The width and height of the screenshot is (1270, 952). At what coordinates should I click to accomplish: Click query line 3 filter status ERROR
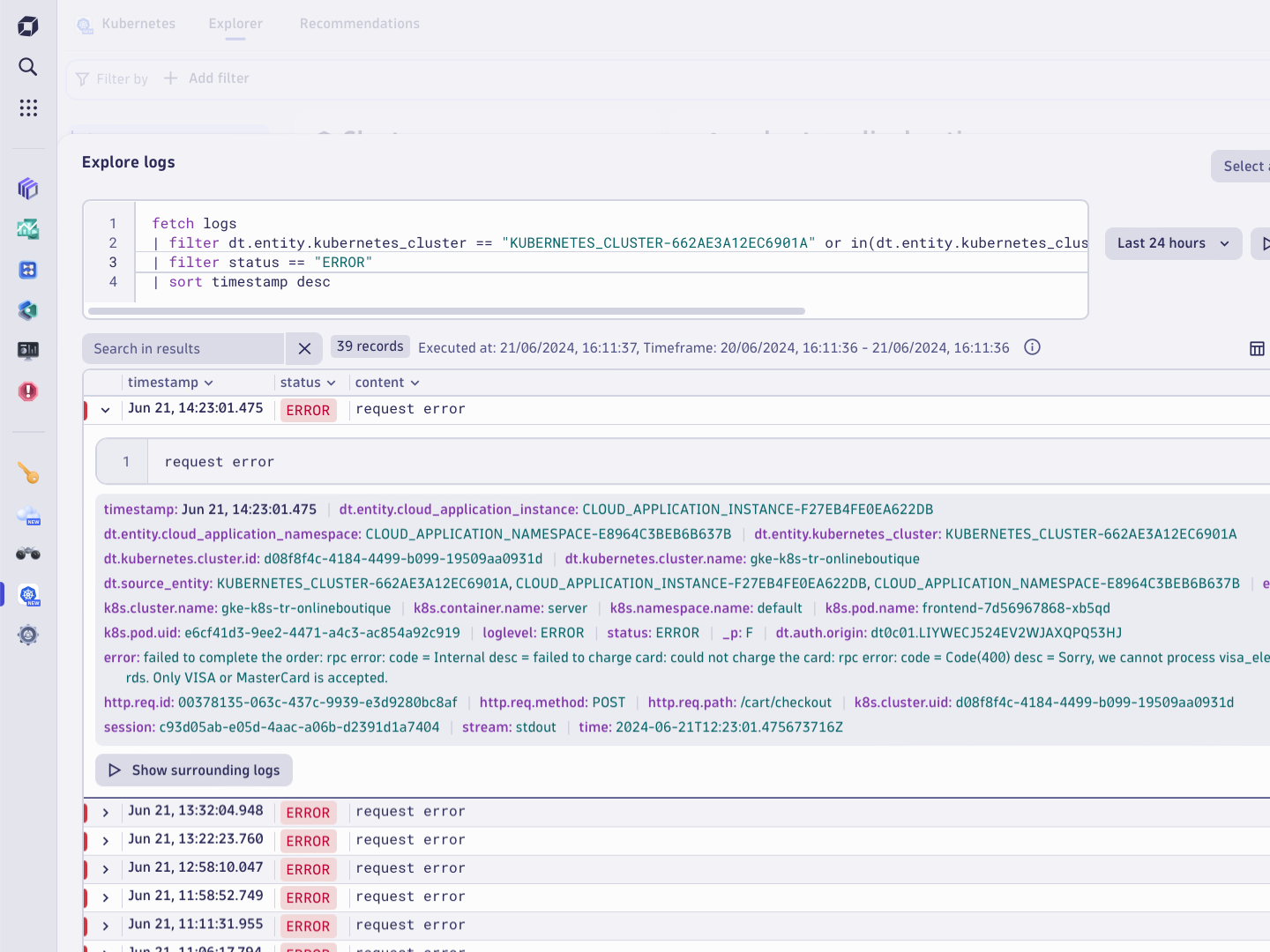coord(262,263)
